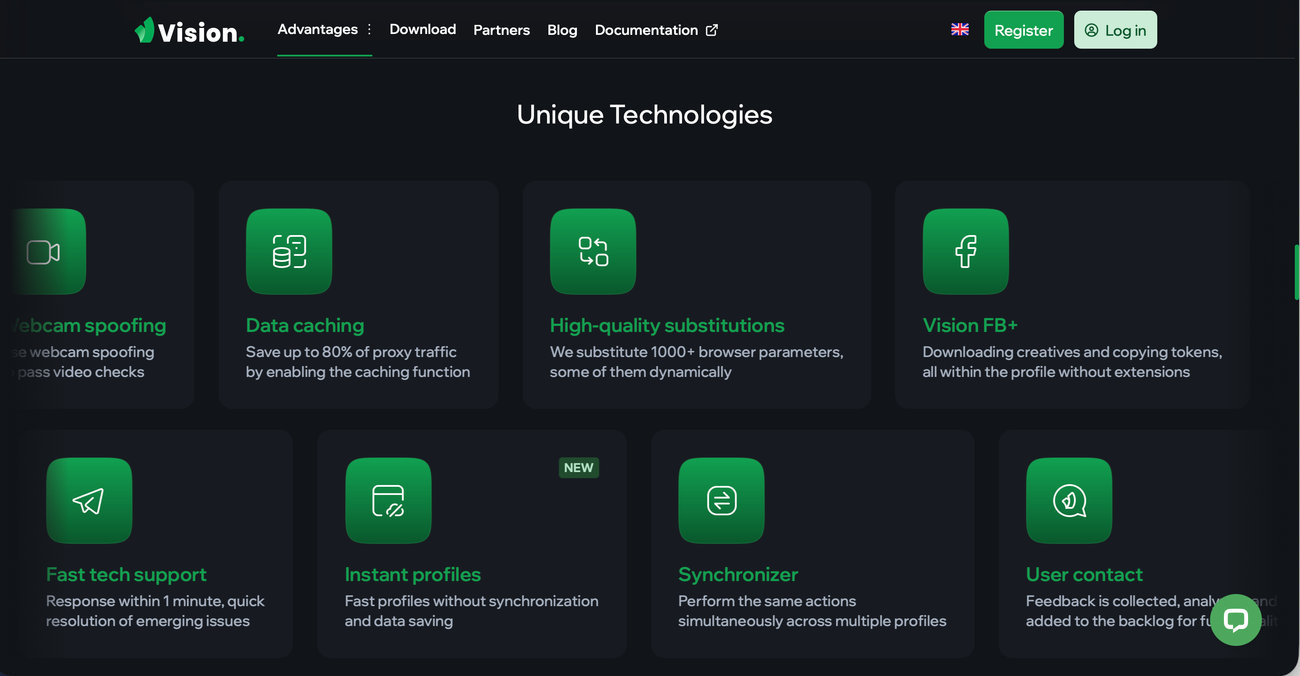The height and width of the screenshot is (676, 1300).
Task: Click the User contact chat-bubble icon
Action: [1069, 501]
